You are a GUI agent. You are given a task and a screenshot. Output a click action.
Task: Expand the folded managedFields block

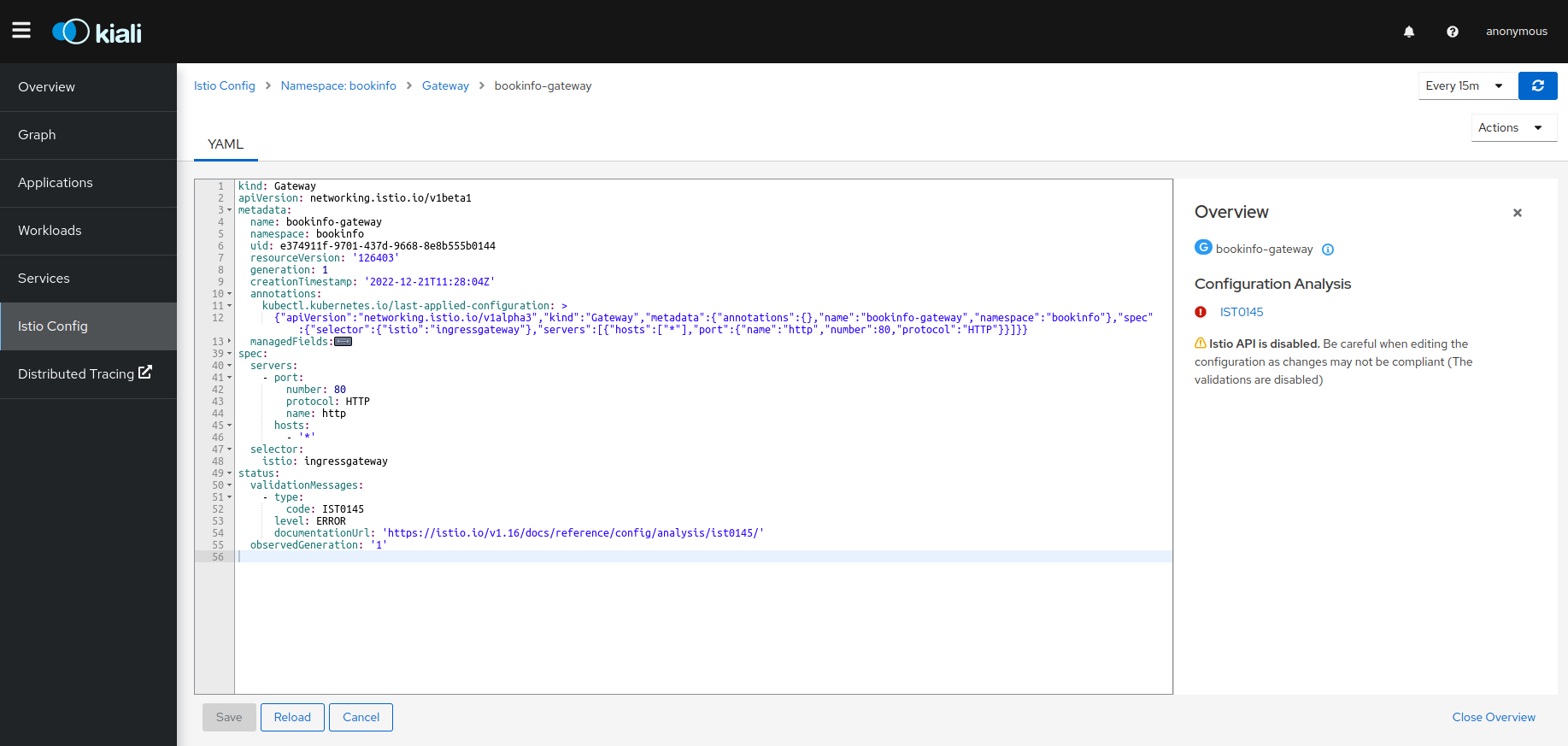click(343, 342)
